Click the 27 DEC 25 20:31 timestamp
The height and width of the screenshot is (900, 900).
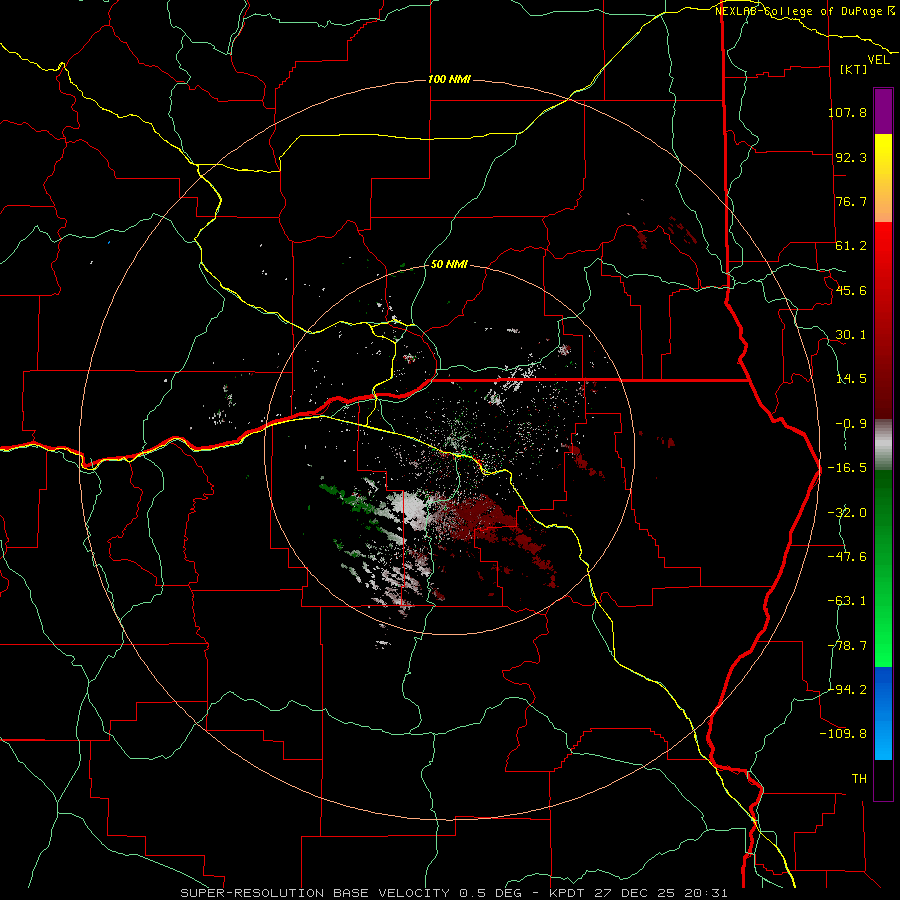pyautogui.click(x=660, y=893)
